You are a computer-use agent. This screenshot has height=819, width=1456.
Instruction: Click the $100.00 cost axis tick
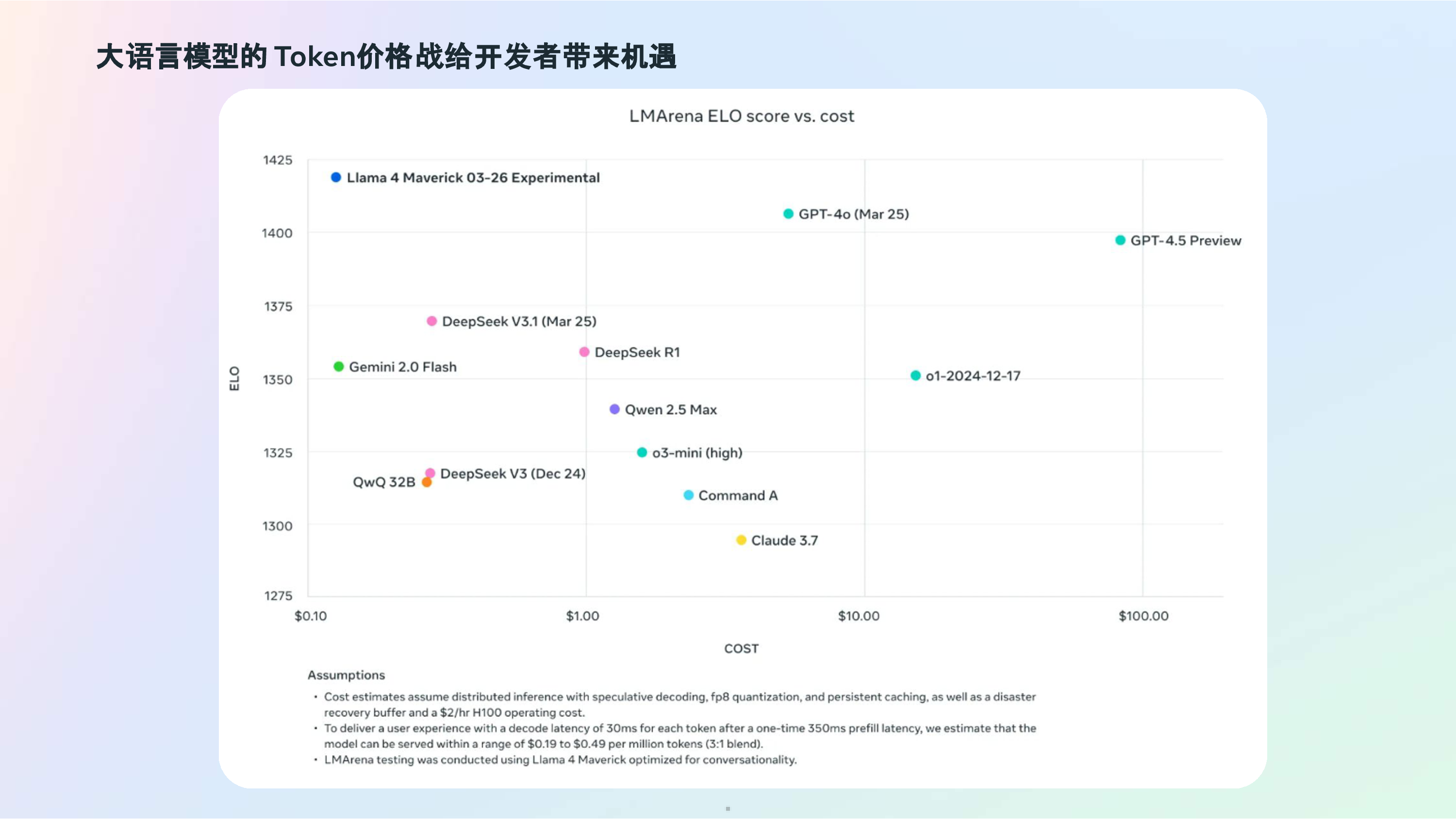click(x=1143, y=616)
